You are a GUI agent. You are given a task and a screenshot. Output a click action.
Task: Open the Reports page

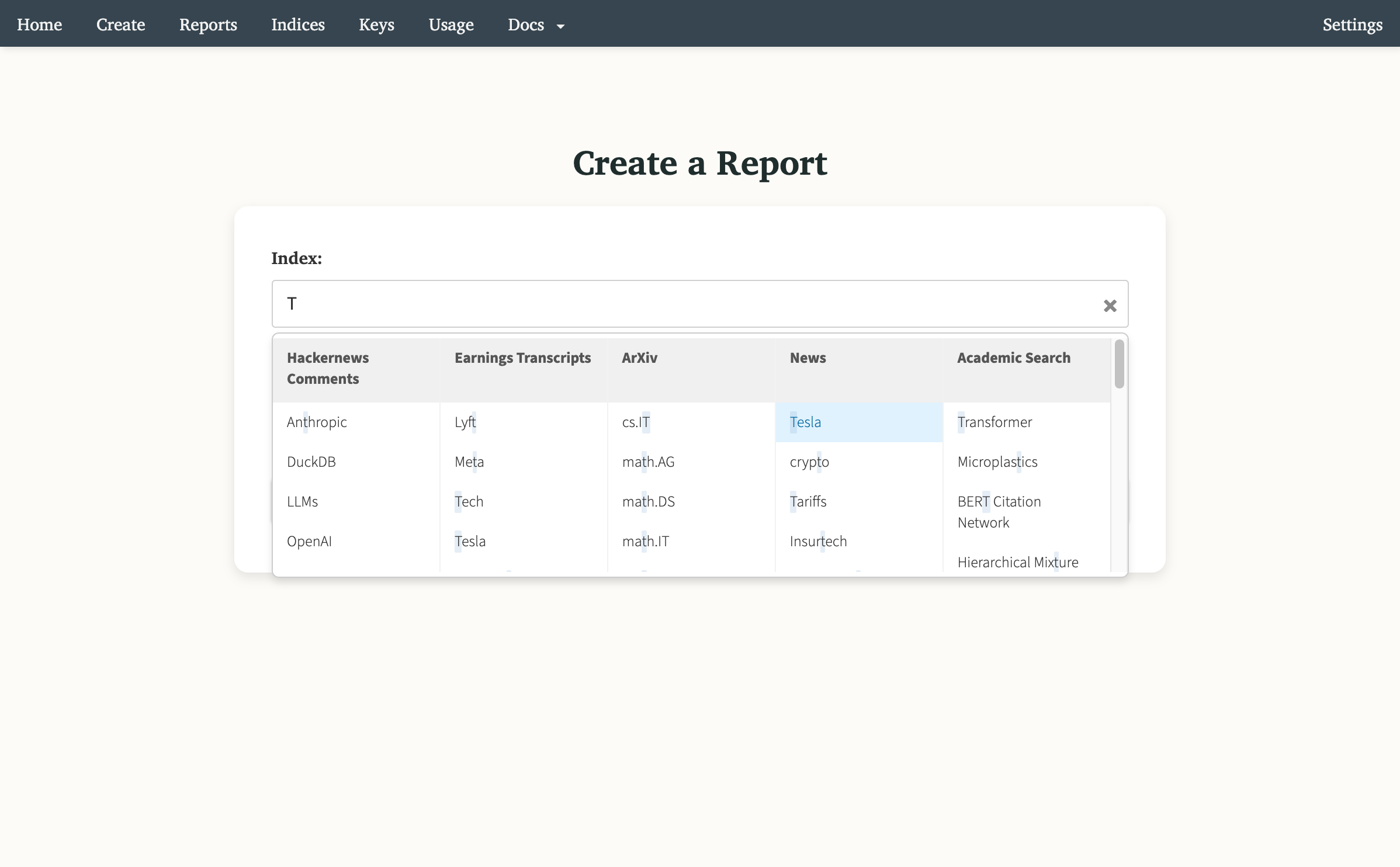click(x=208, y=25)
